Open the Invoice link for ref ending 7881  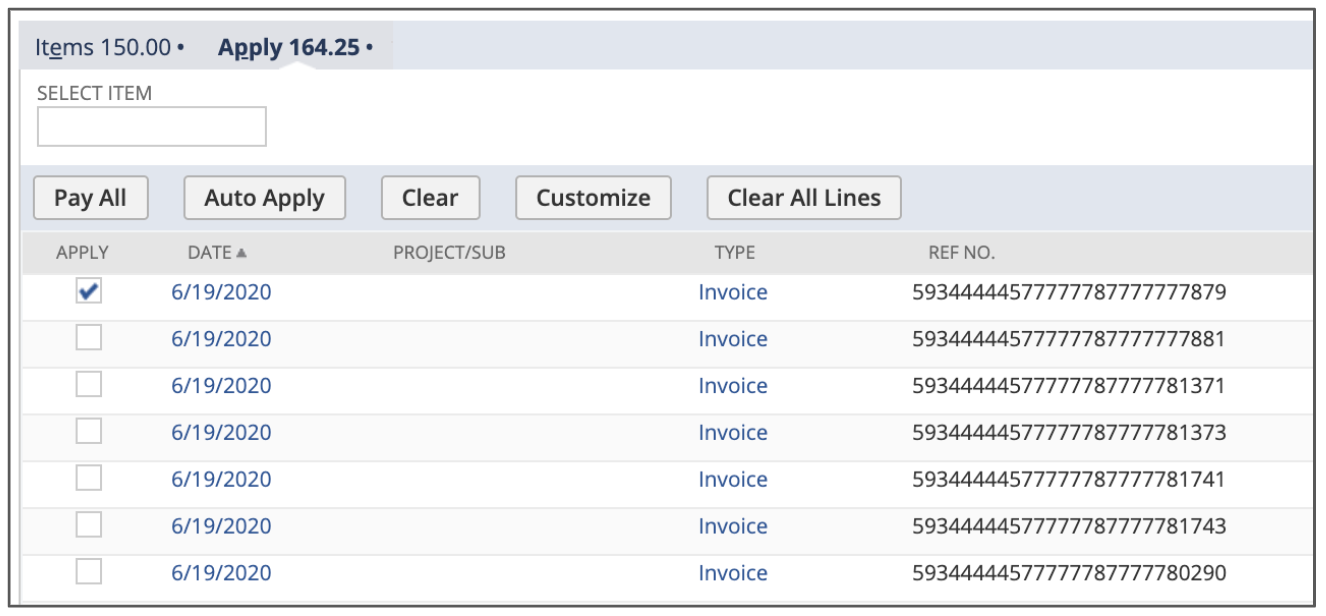pyautogui.click(x=732, y=340)
